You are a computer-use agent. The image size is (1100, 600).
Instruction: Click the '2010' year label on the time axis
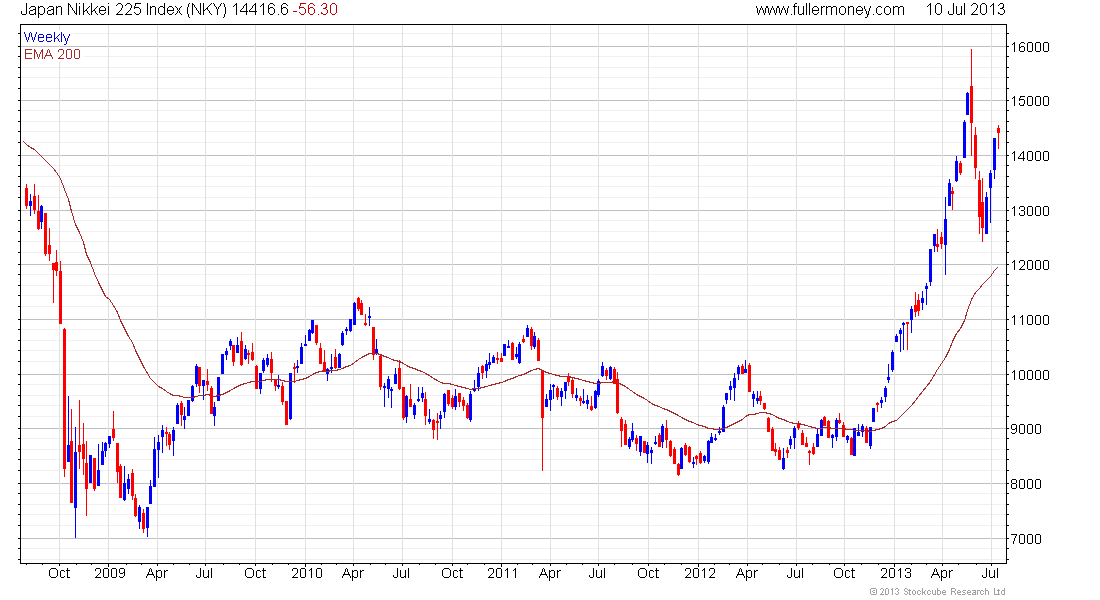(x=307, y=573)
